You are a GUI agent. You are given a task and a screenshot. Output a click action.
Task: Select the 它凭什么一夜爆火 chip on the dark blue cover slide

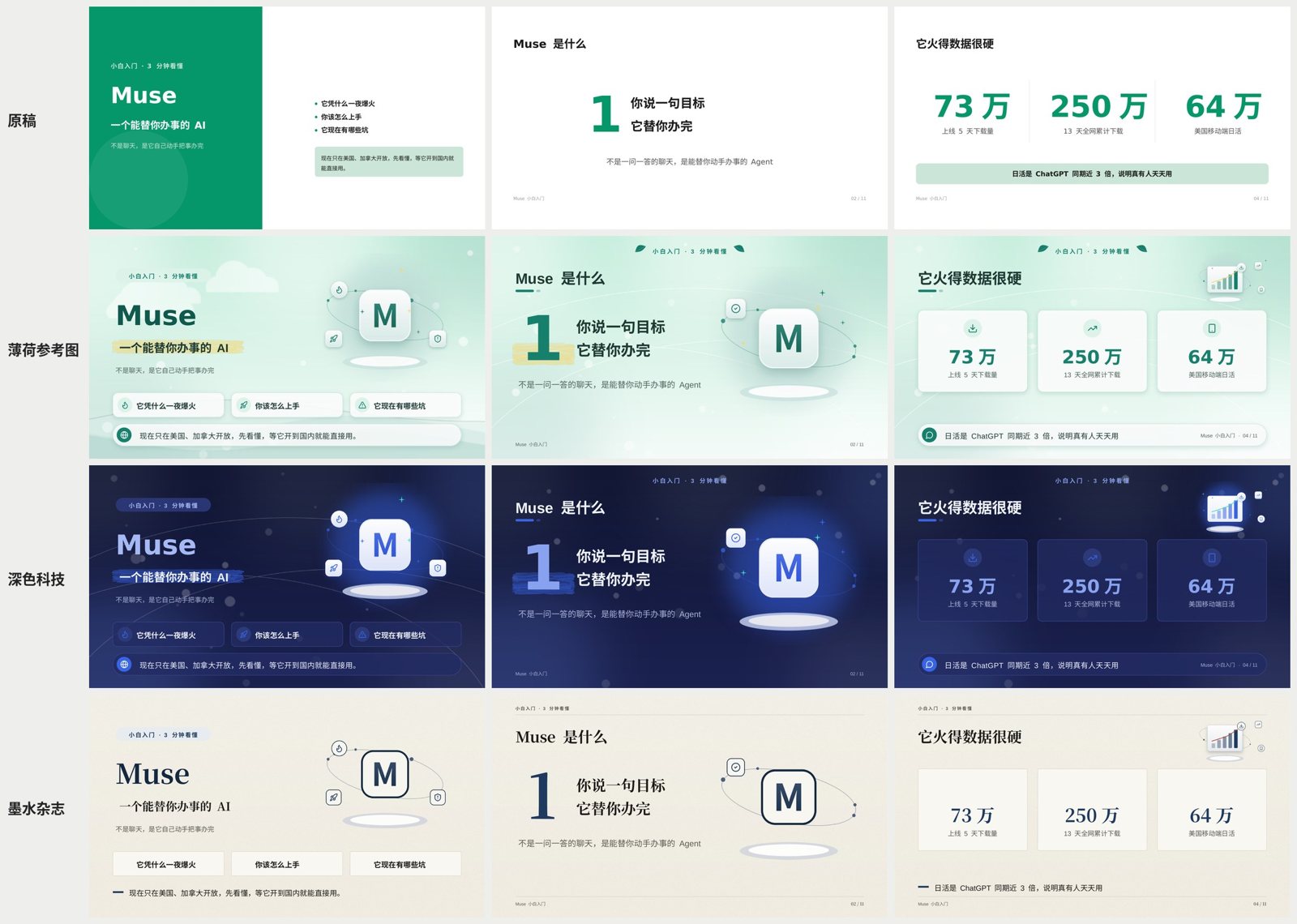tap(168, 635)
